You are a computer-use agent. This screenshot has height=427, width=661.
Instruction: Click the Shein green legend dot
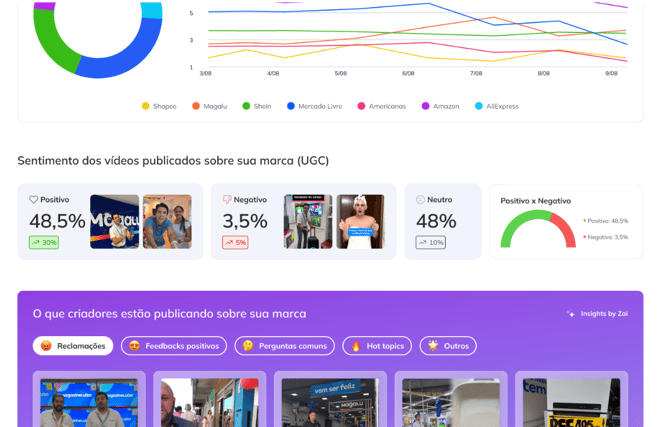[246, 106]
